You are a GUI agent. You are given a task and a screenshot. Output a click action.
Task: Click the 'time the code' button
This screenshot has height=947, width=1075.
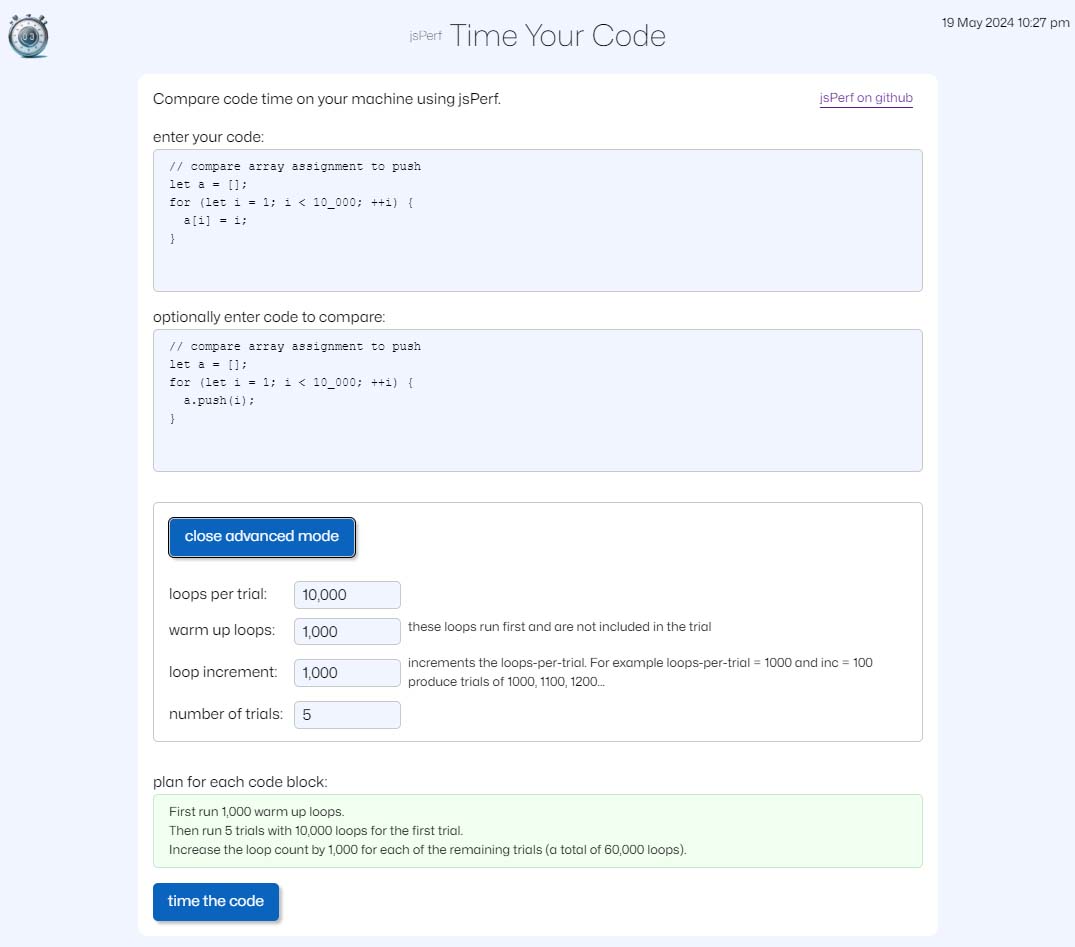[215, 901]
